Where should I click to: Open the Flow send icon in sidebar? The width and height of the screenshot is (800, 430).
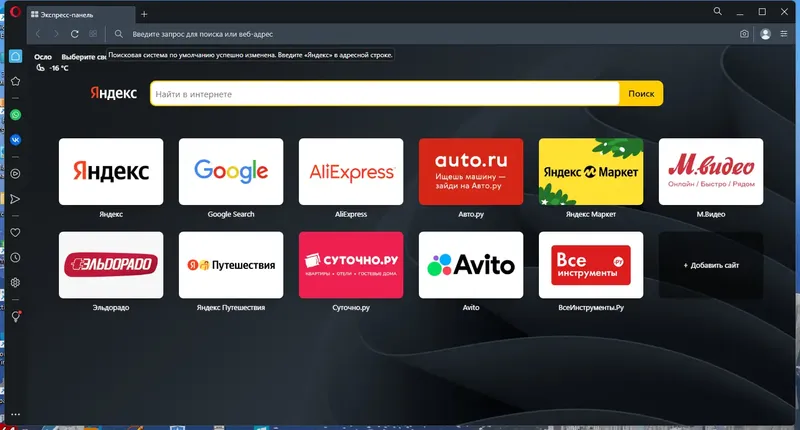(15, 199)
